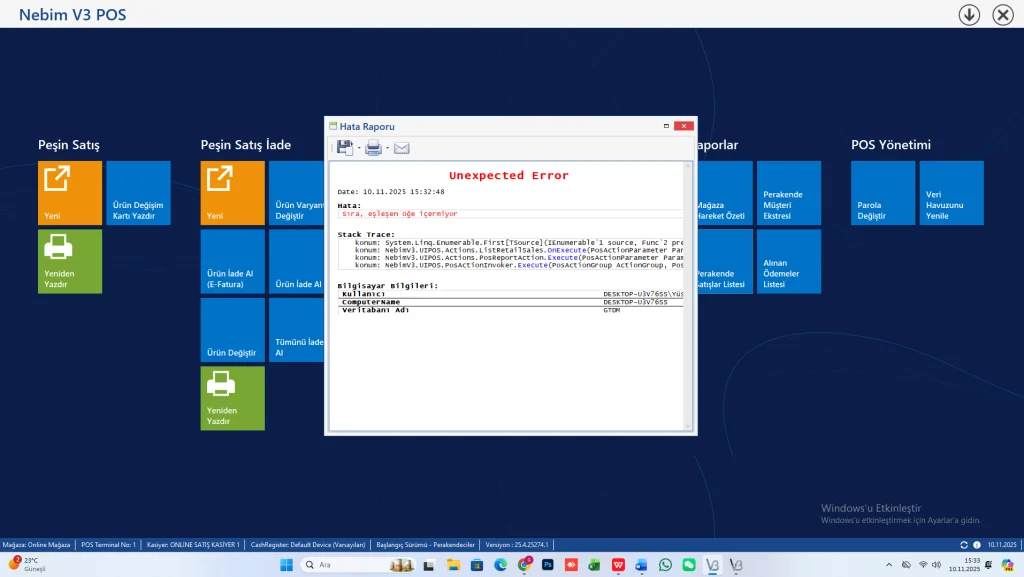Viewport: 1024px width, 577px height.
Task: Select the Alınan Ödemeler Listesi tile
Action: coord(788,261)
